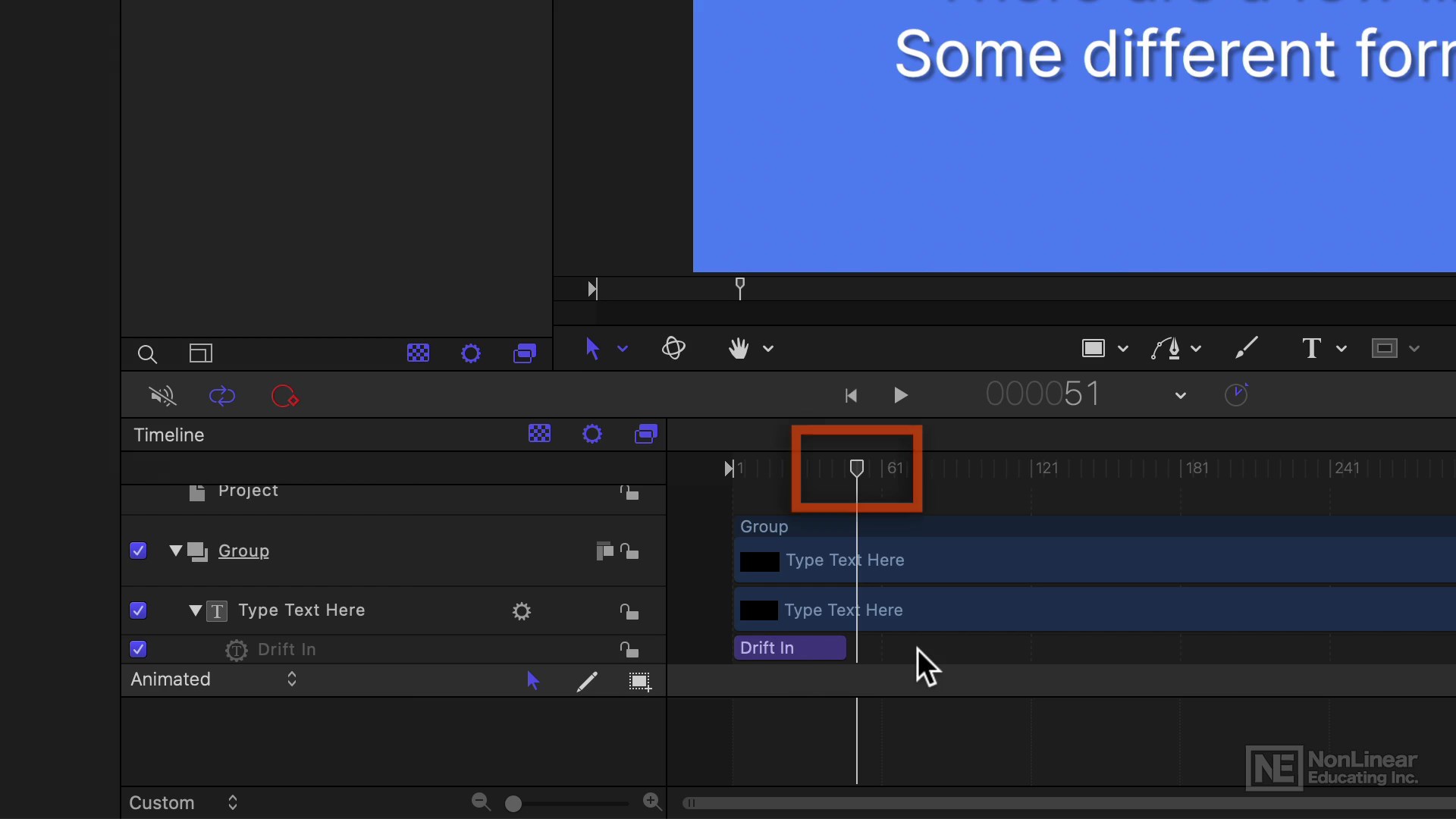This screenshot has height=819, width=1456.
Task: Collapse the Group disclosure triangle
Action: click(176, 551)
